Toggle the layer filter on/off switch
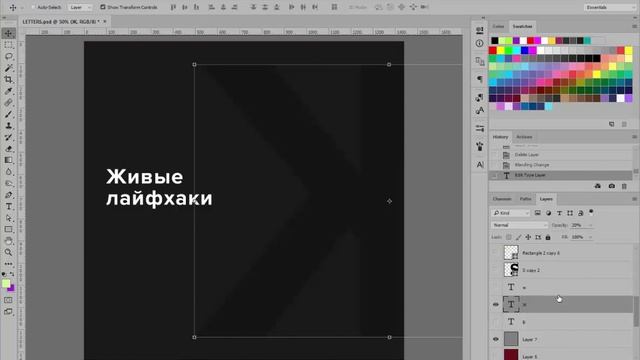The width and height of the screenshot is (640, 360). point(591,212)
